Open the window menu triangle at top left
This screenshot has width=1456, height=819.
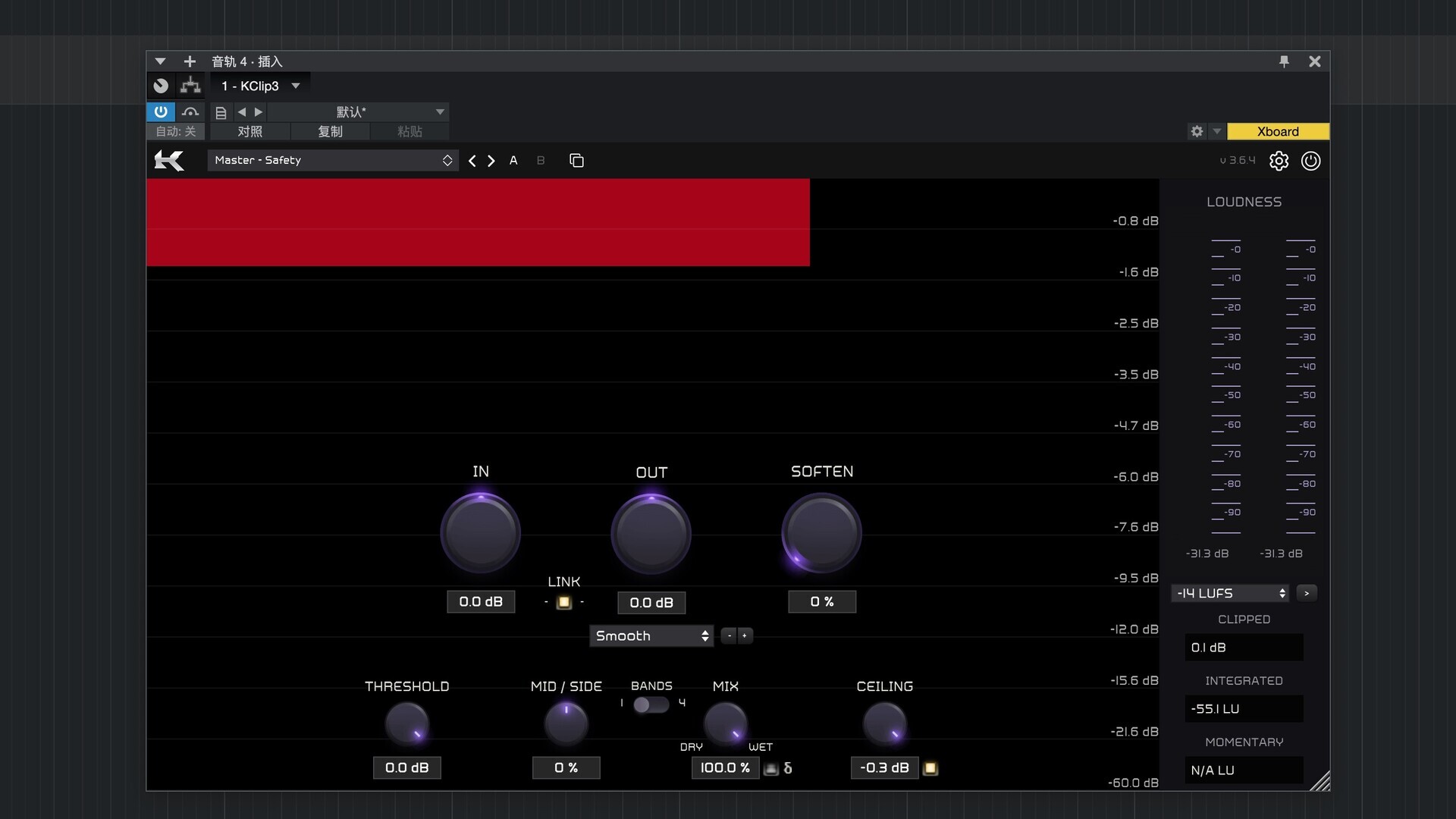pyautogui.click(x=160, y=61)
